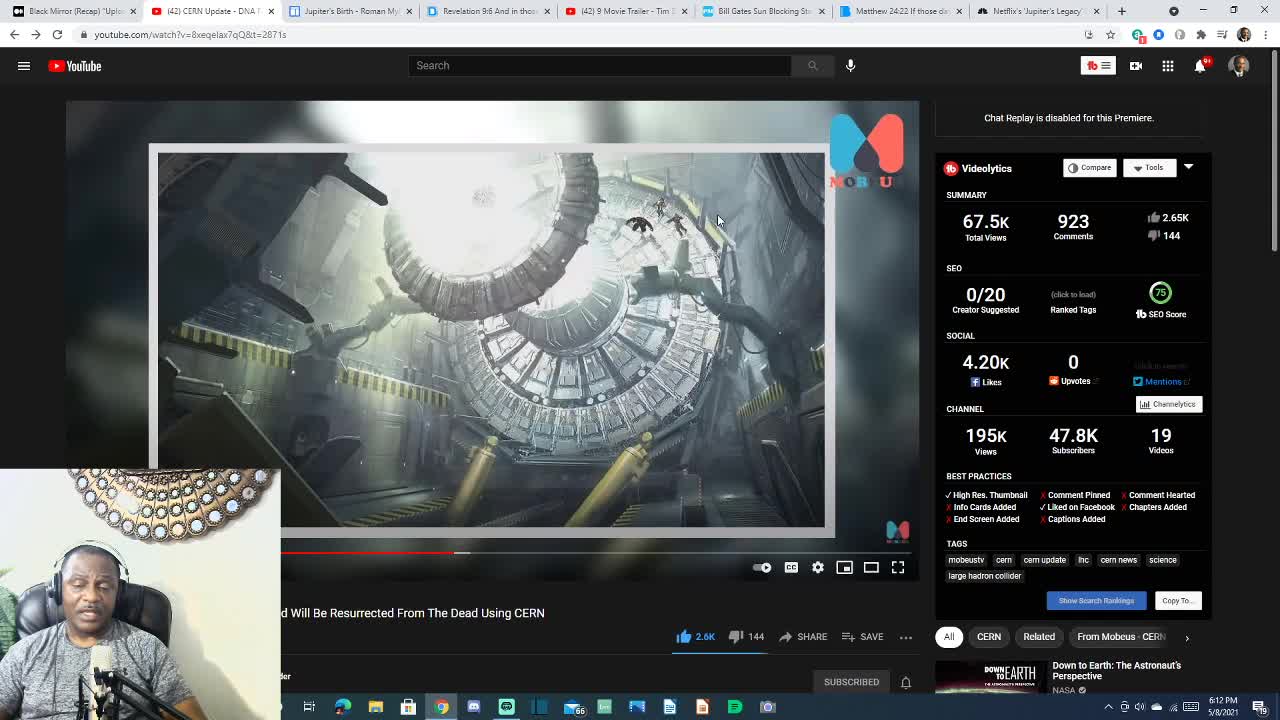The image size is (1280, 720).
Task: Toggle autoplay switch in the player
Action: pos(762,568)
